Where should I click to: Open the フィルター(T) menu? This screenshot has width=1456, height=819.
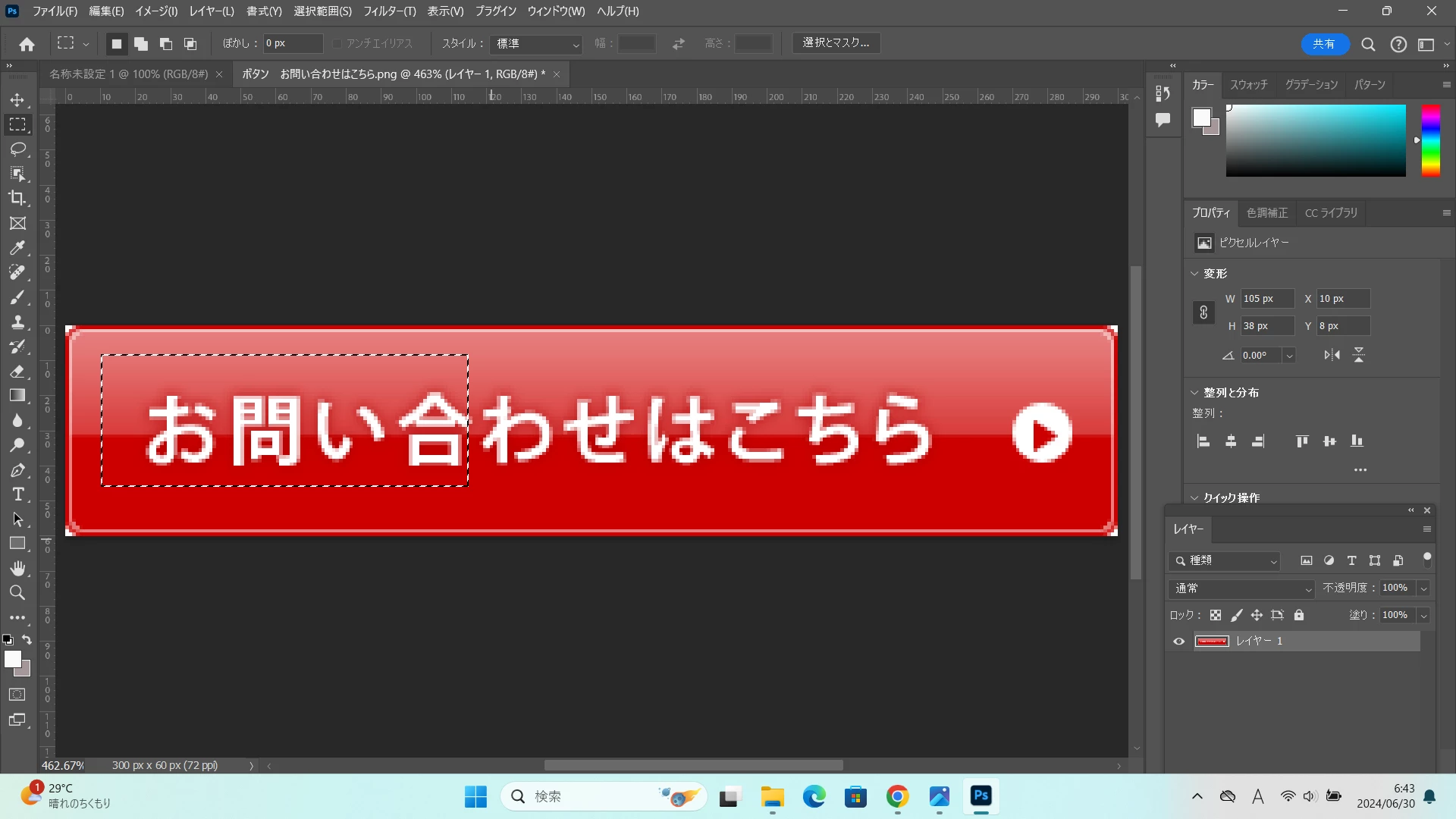pyautogui.click(x=389, y=11)
